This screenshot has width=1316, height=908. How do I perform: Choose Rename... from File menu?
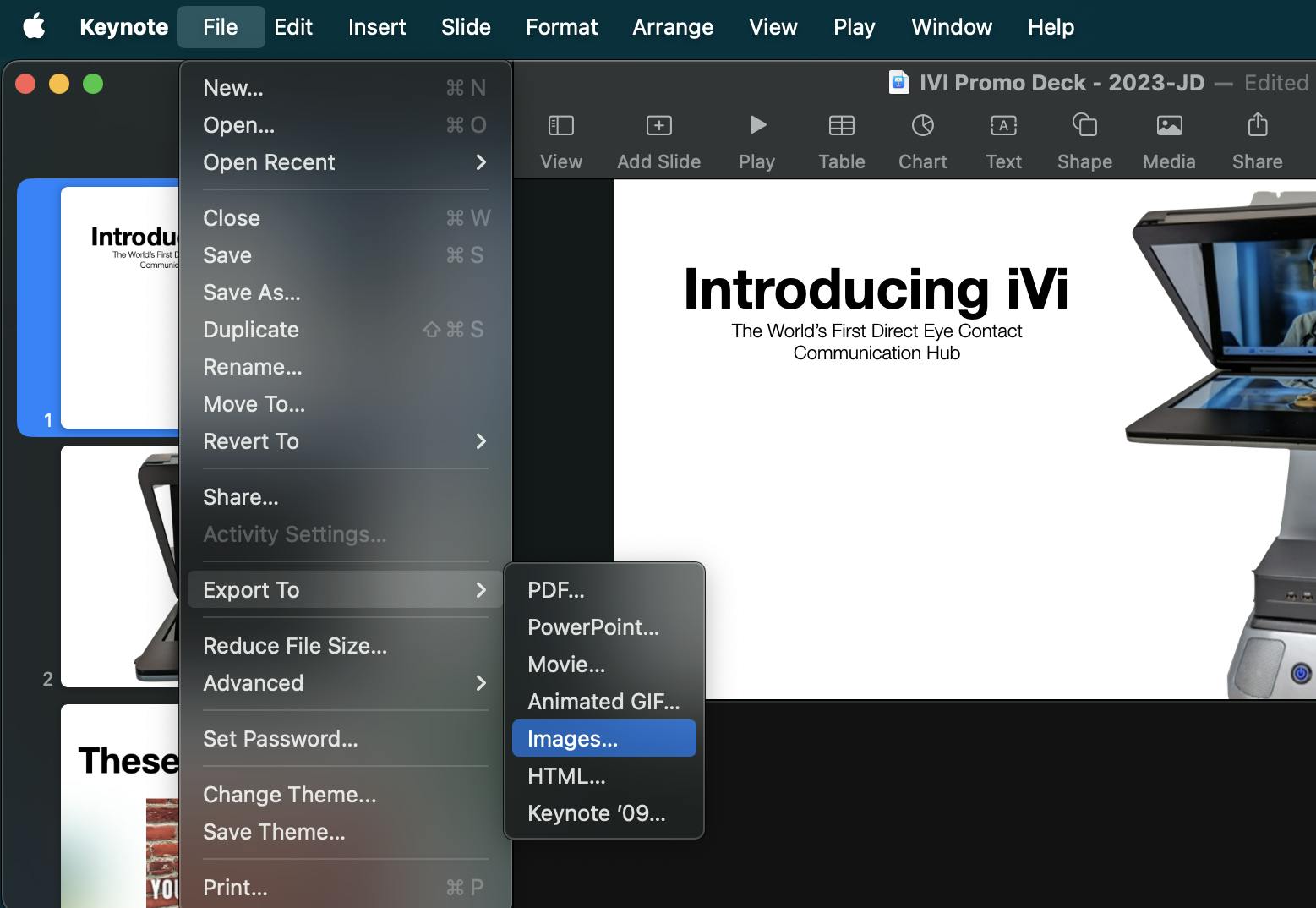click(x=345, y=367)
